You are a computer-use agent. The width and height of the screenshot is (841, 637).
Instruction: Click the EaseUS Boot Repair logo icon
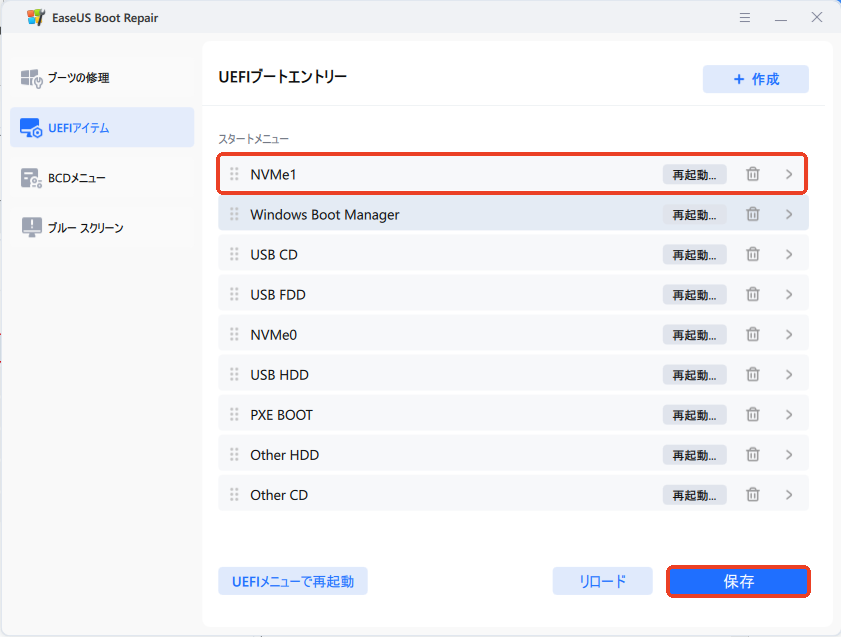pos(35,18)
